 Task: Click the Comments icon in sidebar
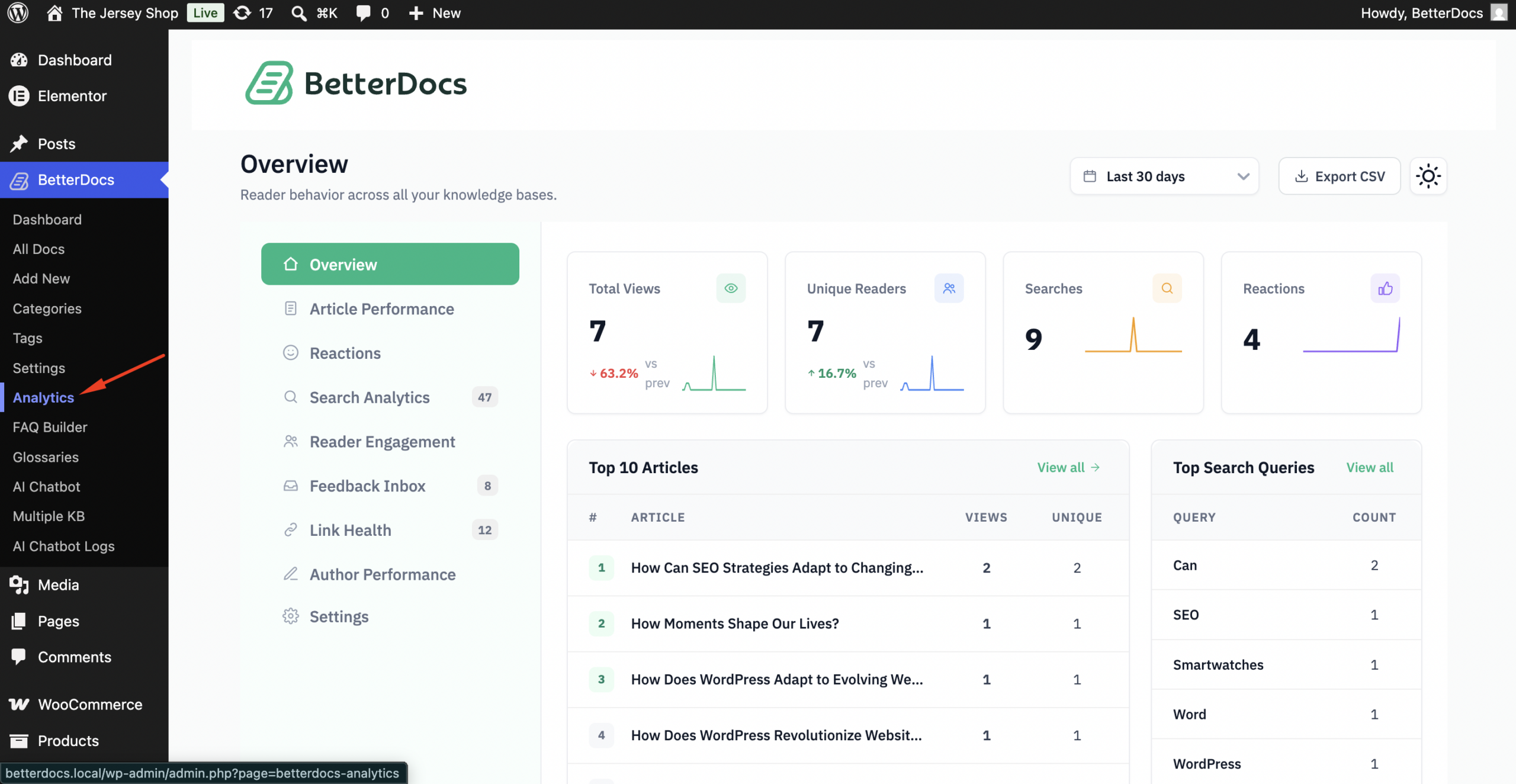tap(19, 657)
